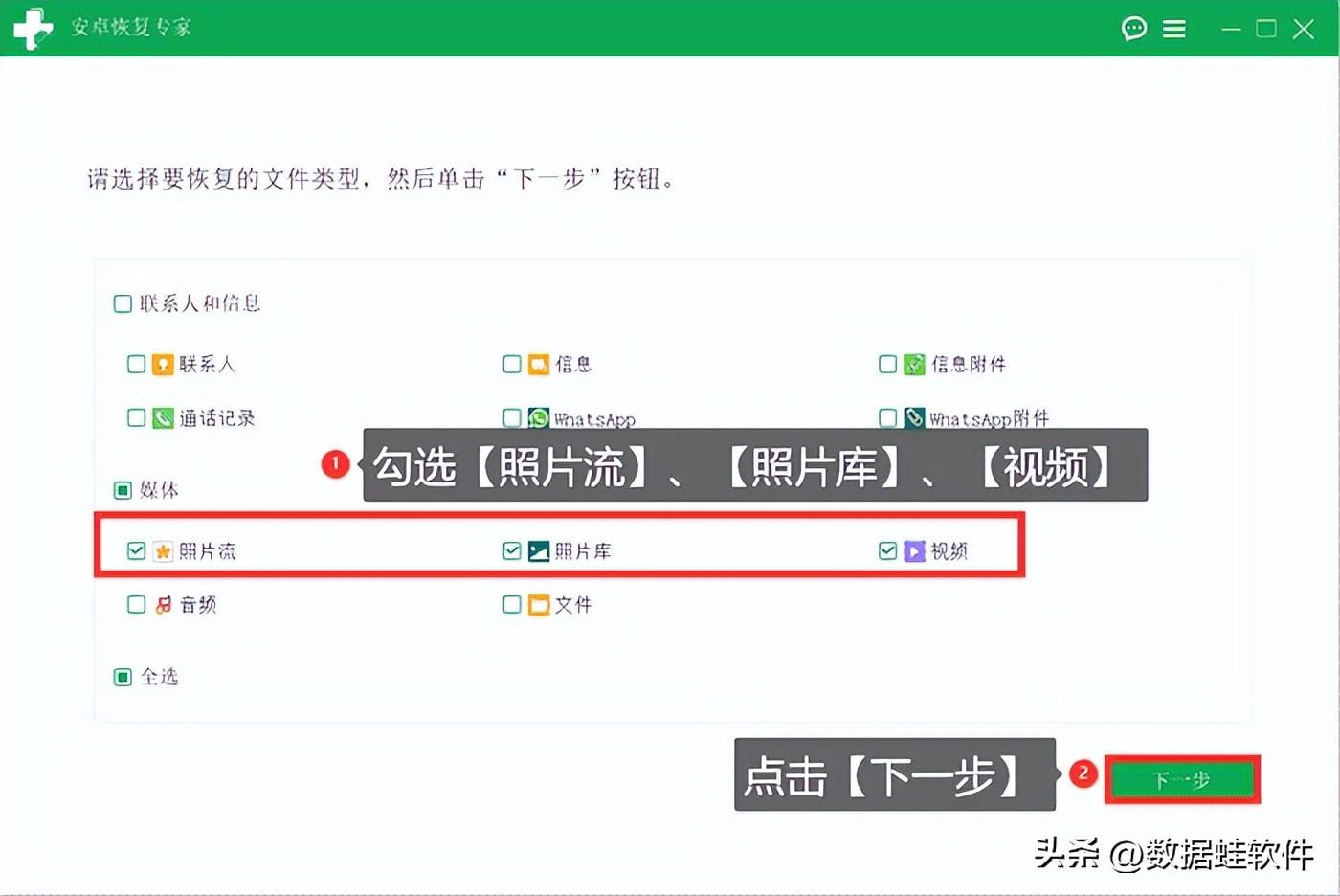The height and width of the screenshot is (896, 1340).
Task: Click the 联系人 label text
Action: click(207, 365)
